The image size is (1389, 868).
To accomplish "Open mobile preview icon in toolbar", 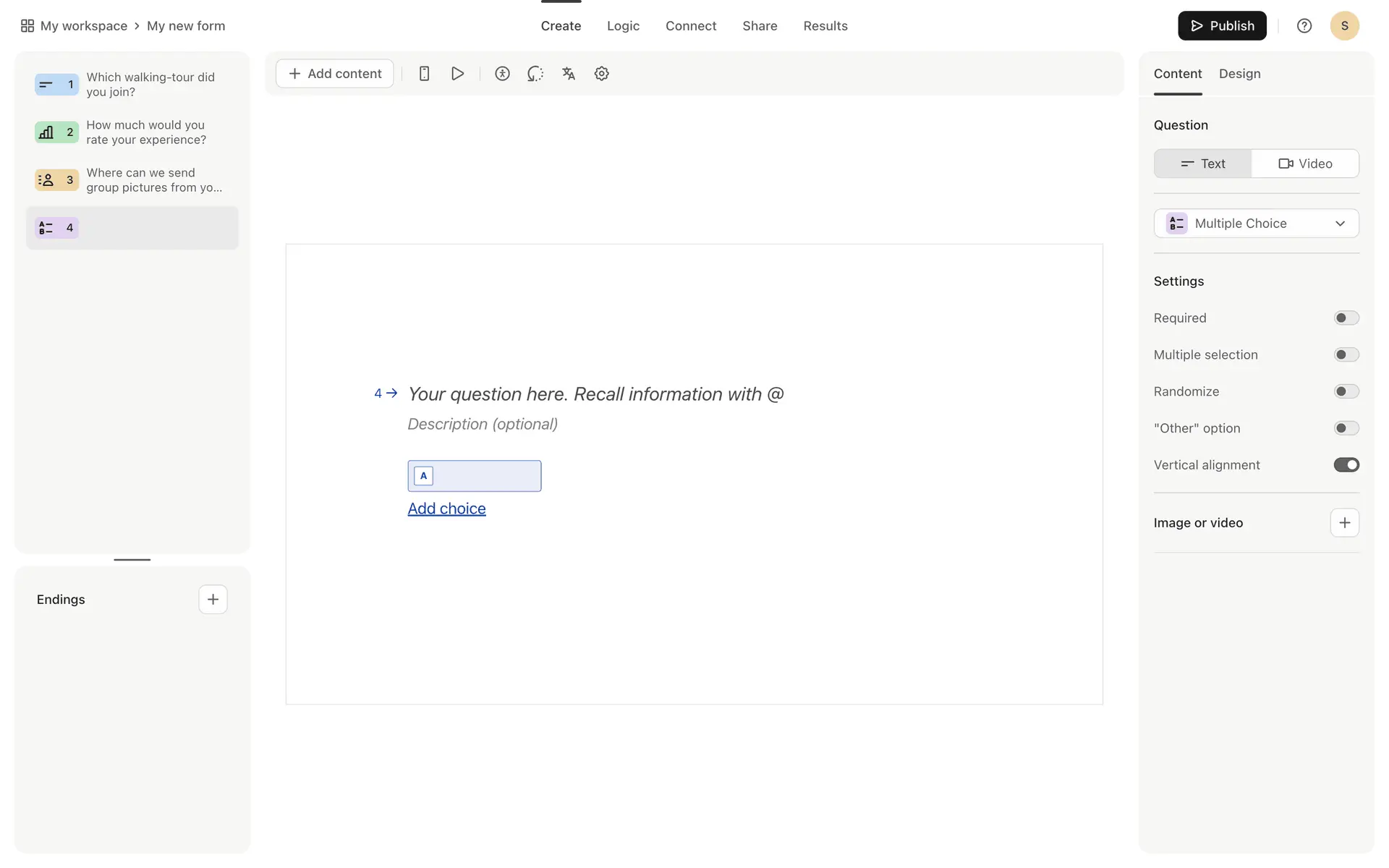I will coord(425,74).
